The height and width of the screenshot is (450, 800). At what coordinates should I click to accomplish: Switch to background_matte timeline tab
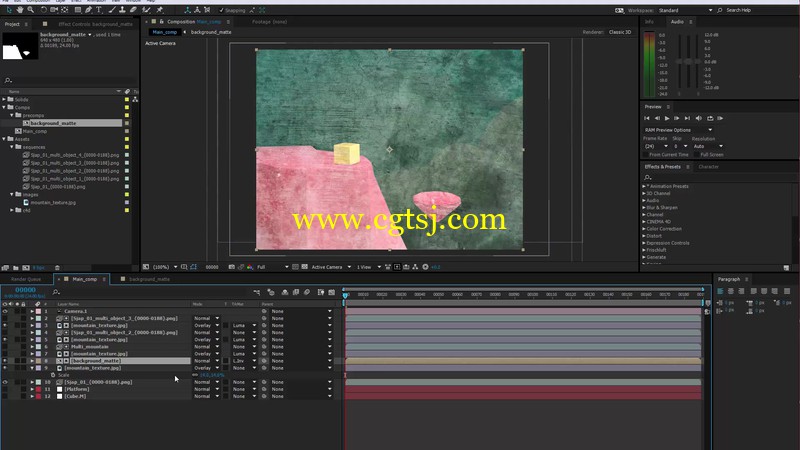coord(149,280)
